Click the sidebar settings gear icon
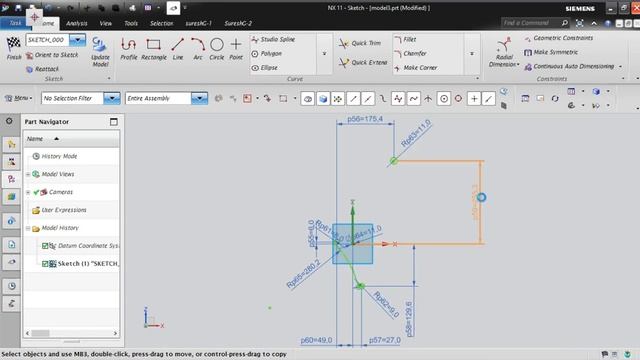The width and height of the screenshot is (640, 360). click(x=9, y=121)
